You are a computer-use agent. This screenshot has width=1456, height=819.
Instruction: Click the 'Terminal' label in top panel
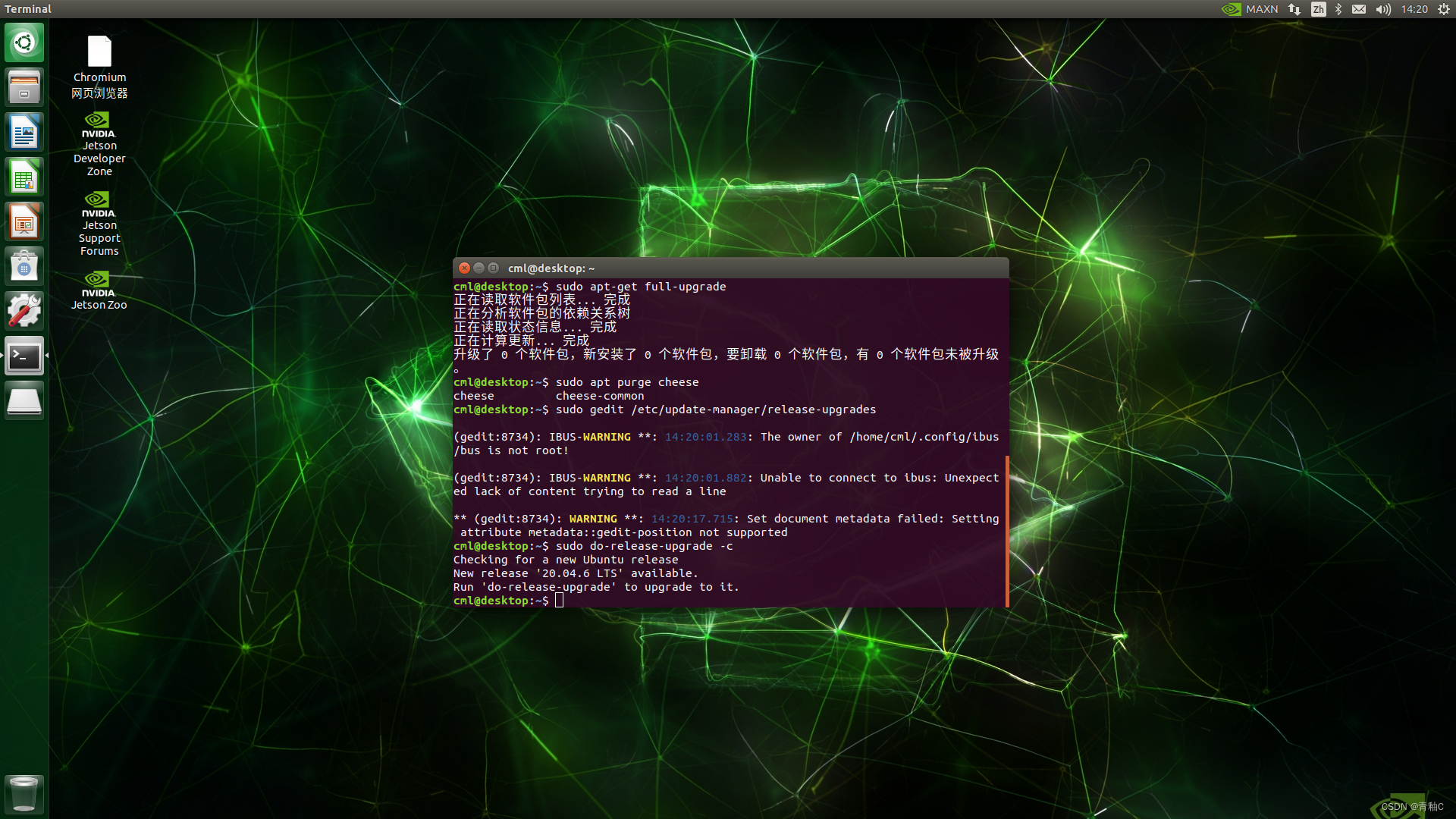coord(28,9)
